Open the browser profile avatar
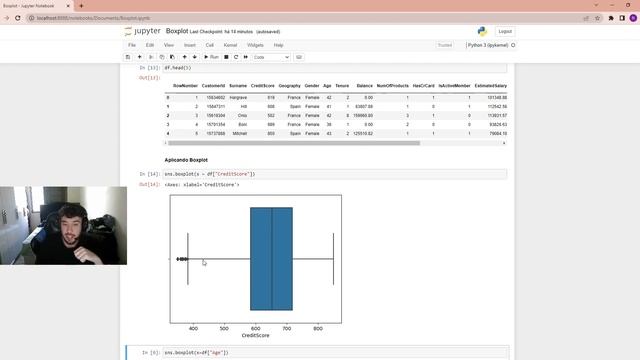 633,18
